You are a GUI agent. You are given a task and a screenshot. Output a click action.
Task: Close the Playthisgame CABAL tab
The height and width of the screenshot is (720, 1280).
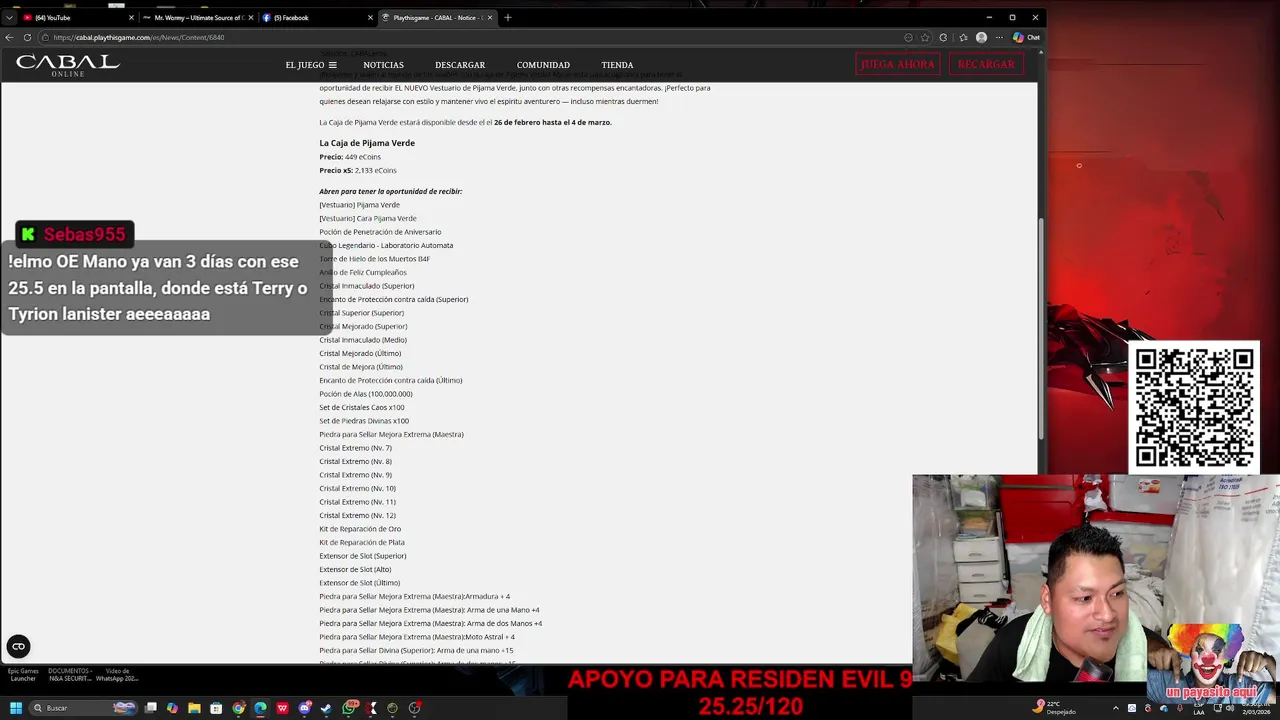coord(490,17)
